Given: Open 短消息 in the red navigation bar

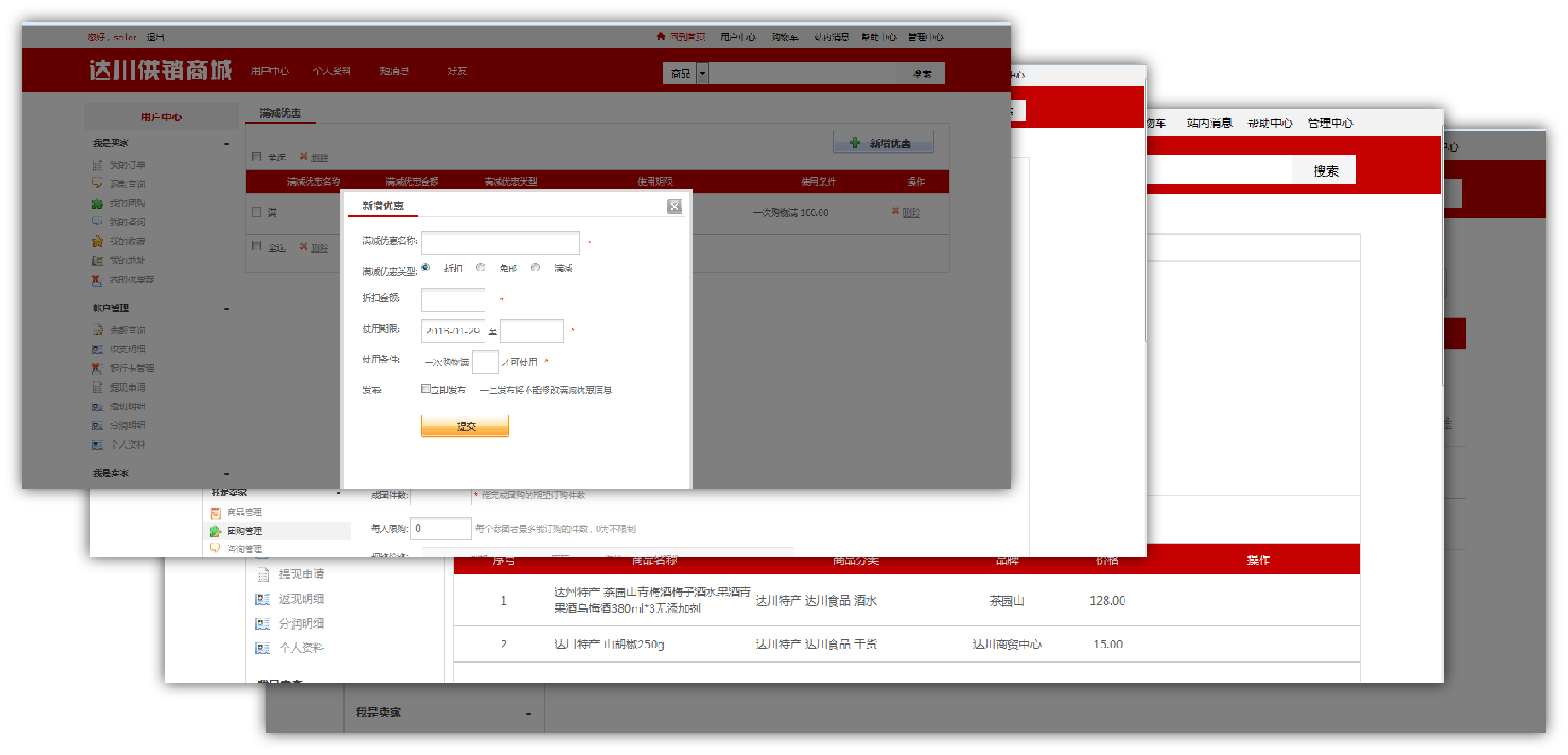Looking at the screenshot, I should point(394,71).
